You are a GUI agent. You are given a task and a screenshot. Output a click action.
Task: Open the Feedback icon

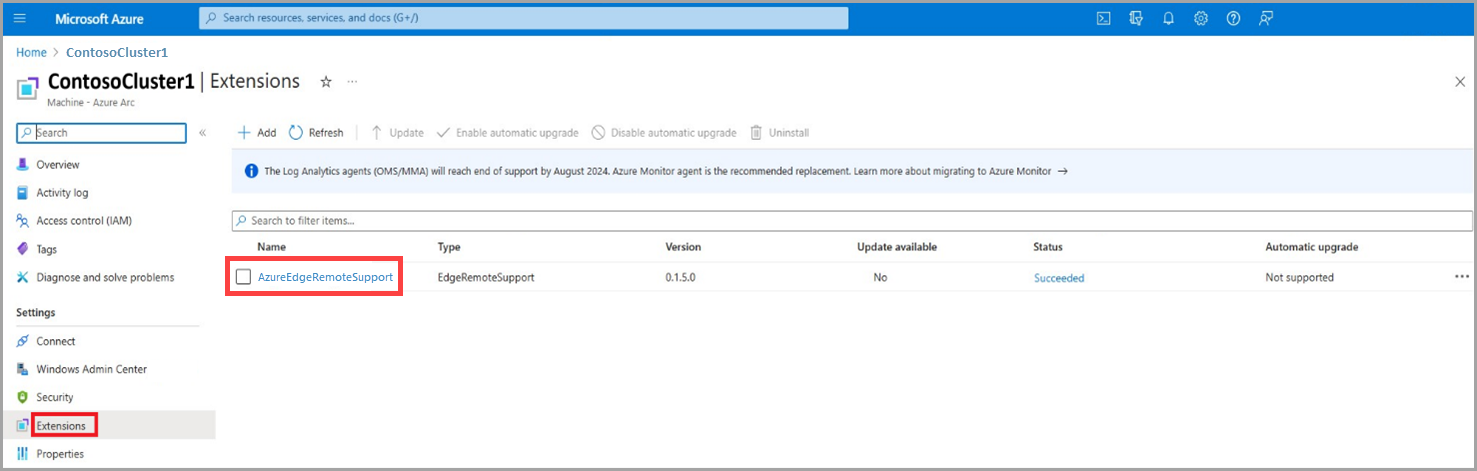point(1266,19)
